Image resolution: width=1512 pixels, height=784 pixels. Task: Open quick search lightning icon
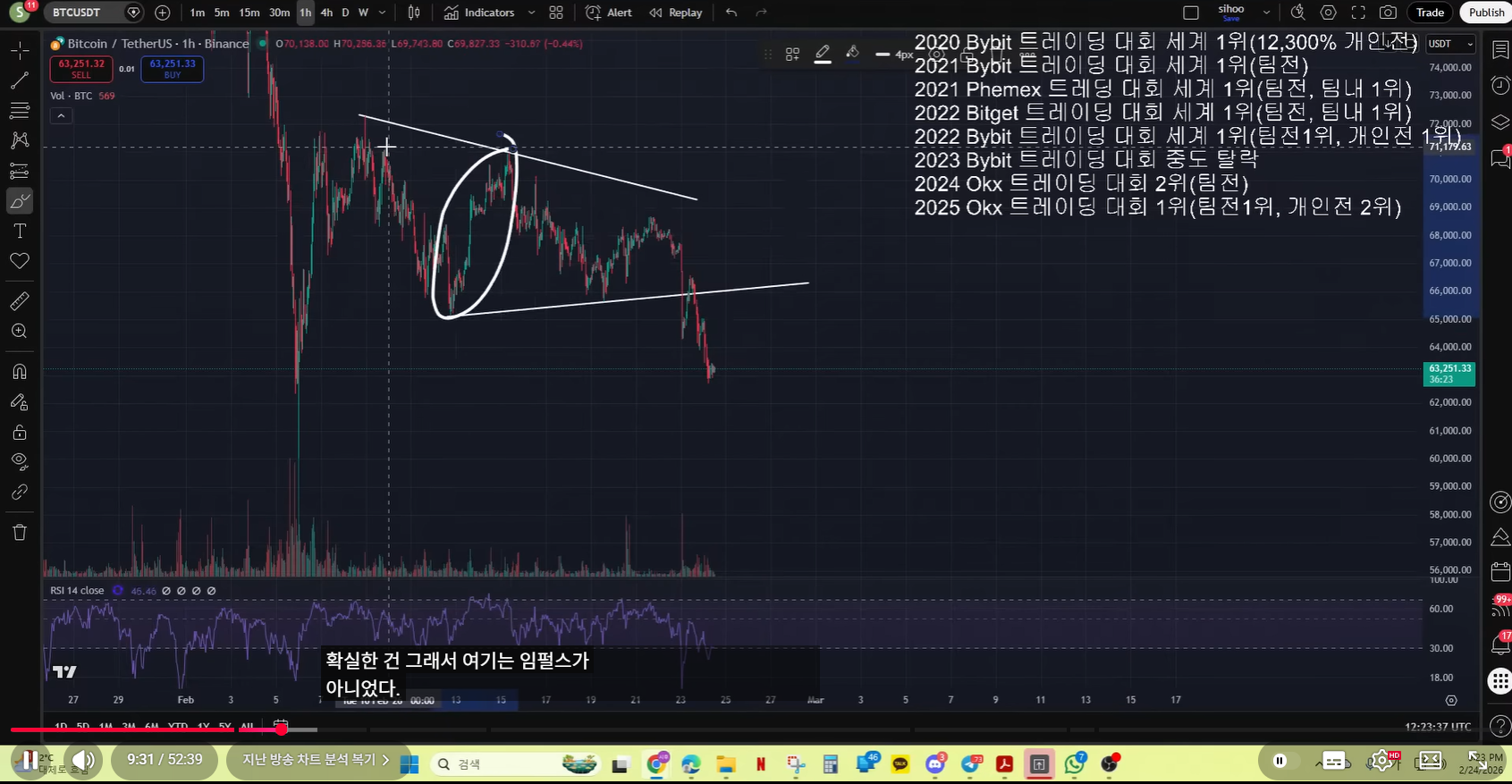tap(1297, 13)
